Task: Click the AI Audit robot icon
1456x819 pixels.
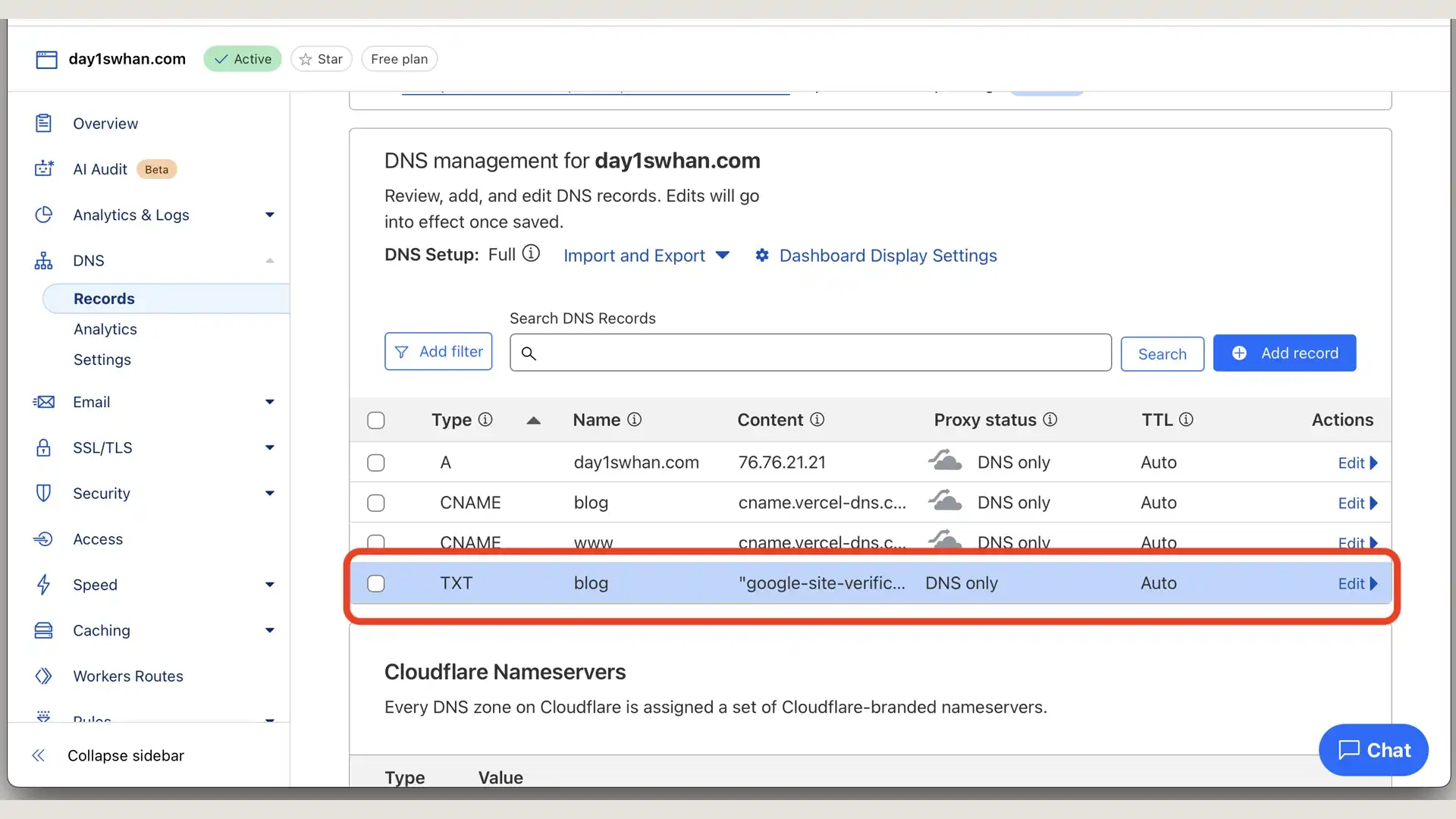Action: (44, 168)
